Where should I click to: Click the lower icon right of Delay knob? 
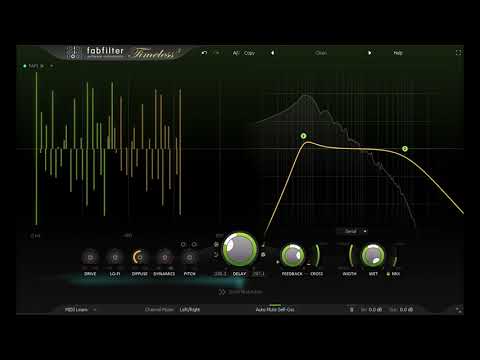[263, 255]
